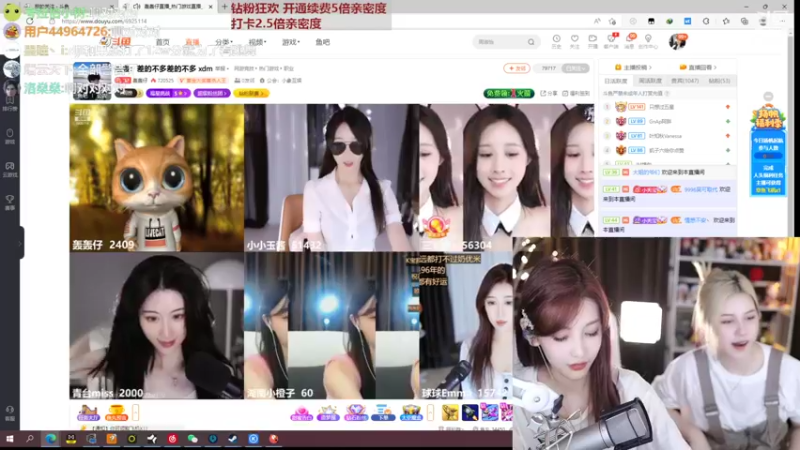
Task: Open the Windows Start menu
Action: click(9, 439)
